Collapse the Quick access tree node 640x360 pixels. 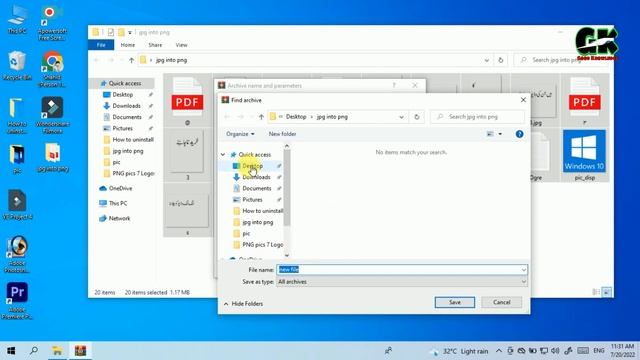point(223,154)
